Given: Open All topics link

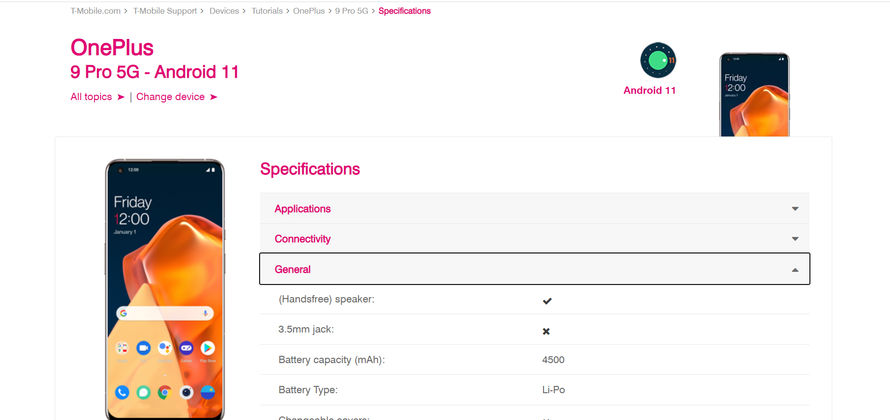Looking at the screenshot, I should click(x=91, y=97).
